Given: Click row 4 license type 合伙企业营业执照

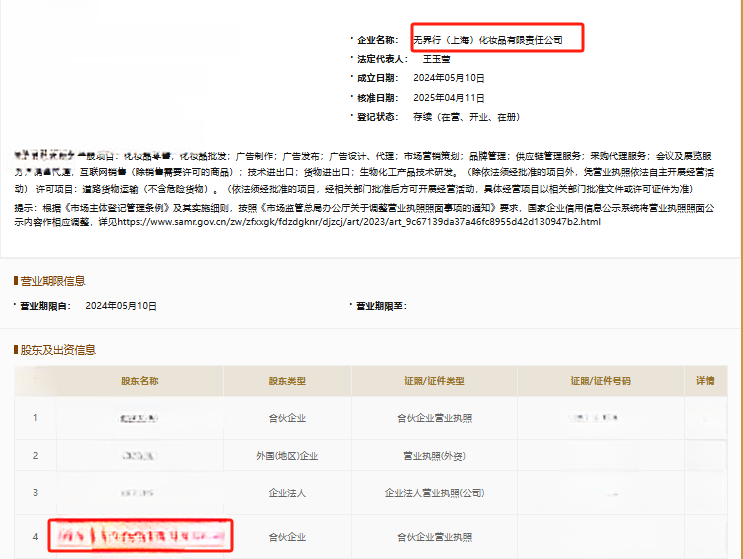Looking at the screenshot, I should pos(435,537).
